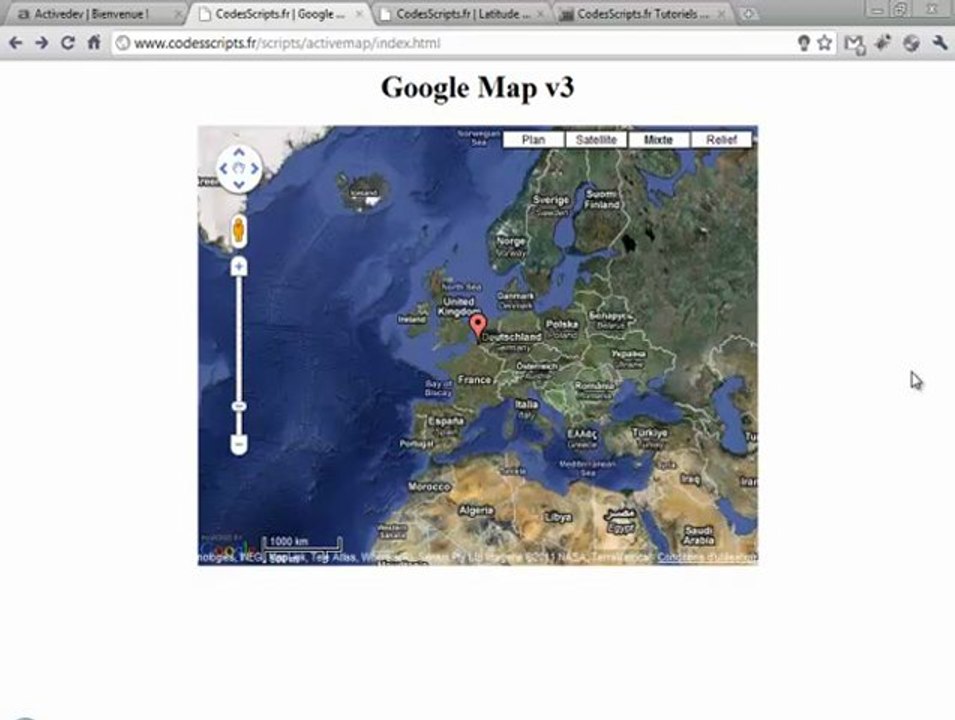Image resolution: width=955 pixels, height=720 pixels.
Task: Go back using browser back arrow
Action: [x=16, y=43]
